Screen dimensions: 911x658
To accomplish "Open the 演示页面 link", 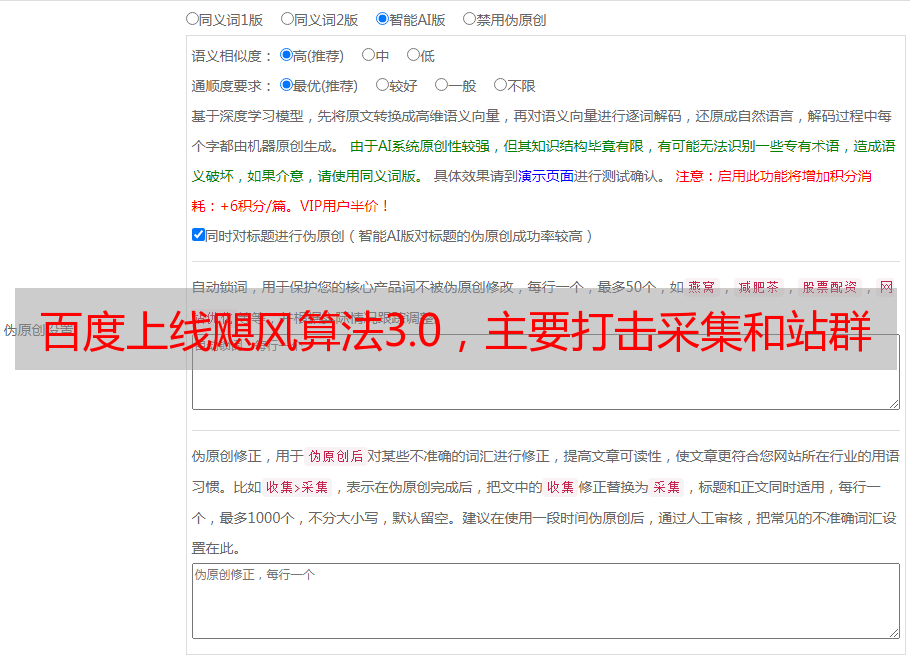I will [545, 176].
